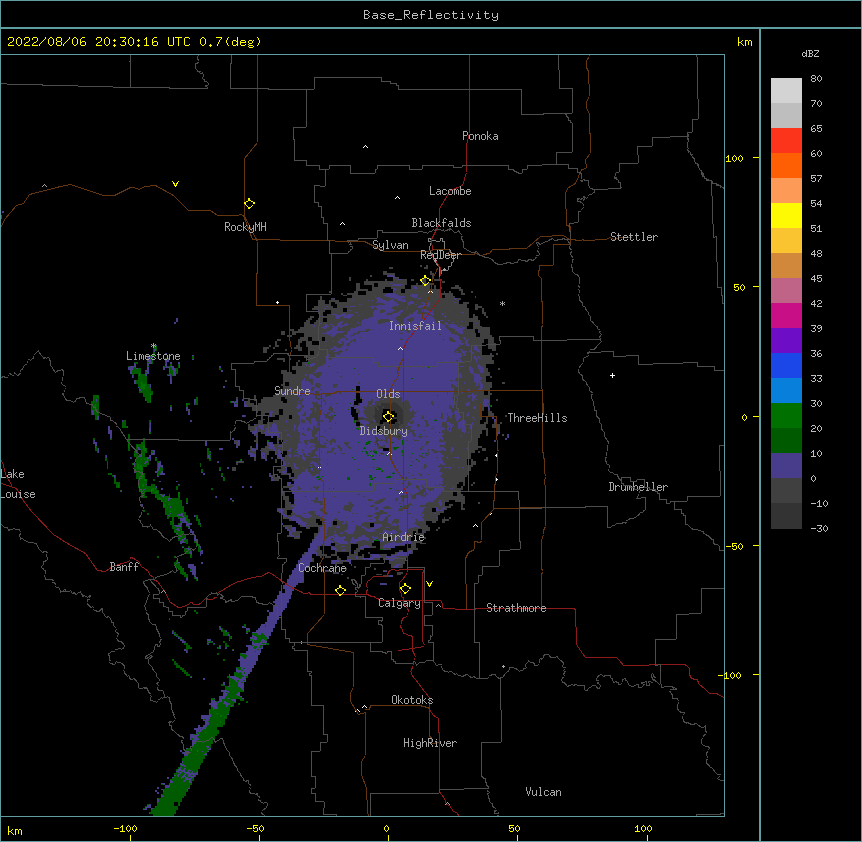Click the -30 value on dBZ scale
Image resolution: width=862 pixels, height=842 pixels.
click(x=819, y=528)
